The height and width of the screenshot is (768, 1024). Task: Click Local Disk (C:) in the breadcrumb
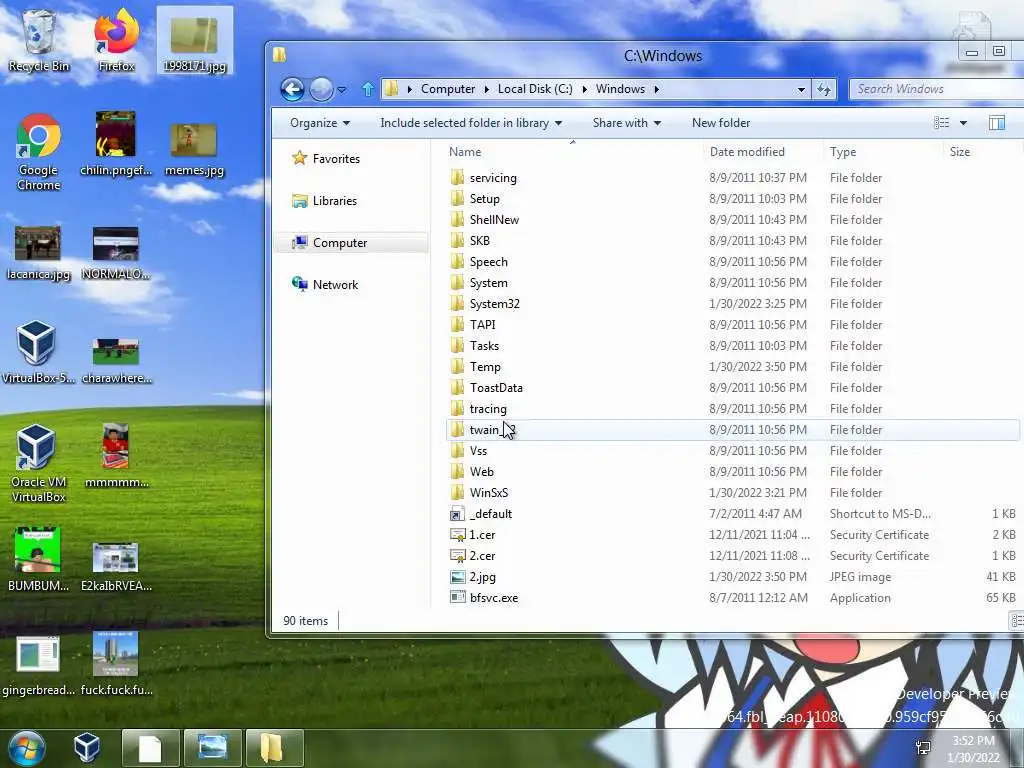pos(535,89)
